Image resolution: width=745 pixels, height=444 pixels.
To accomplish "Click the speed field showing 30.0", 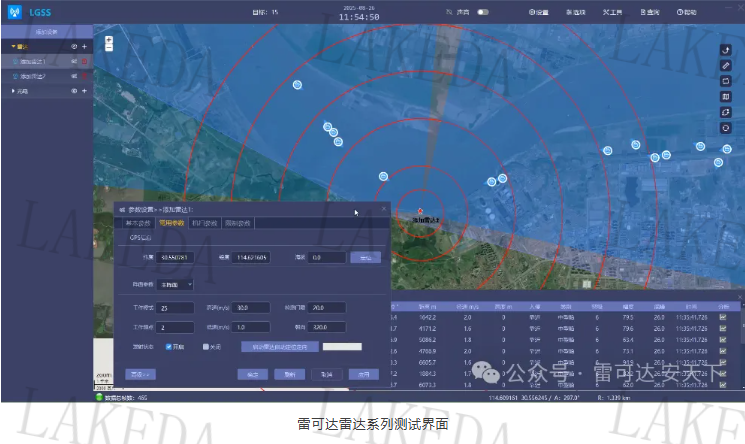I will tap(251, 308).
